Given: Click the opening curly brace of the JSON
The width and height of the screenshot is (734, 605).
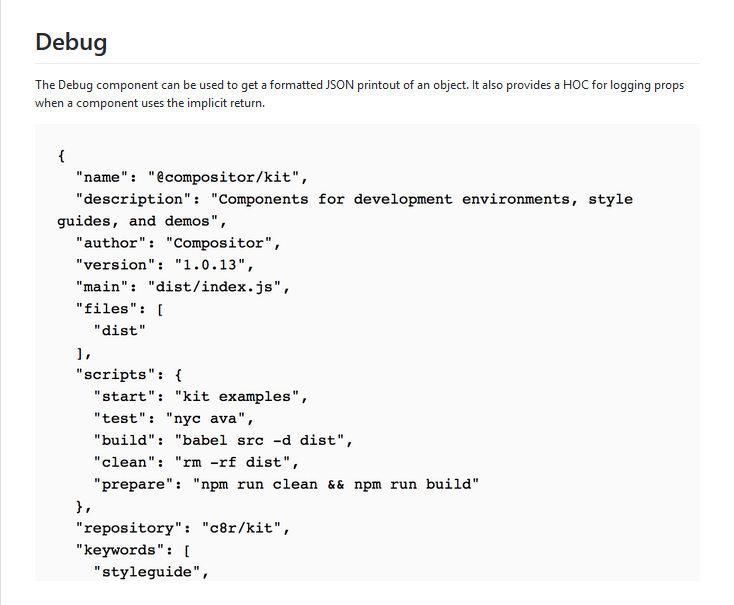Looking at the screenshot, I should [x=62, y=155].
